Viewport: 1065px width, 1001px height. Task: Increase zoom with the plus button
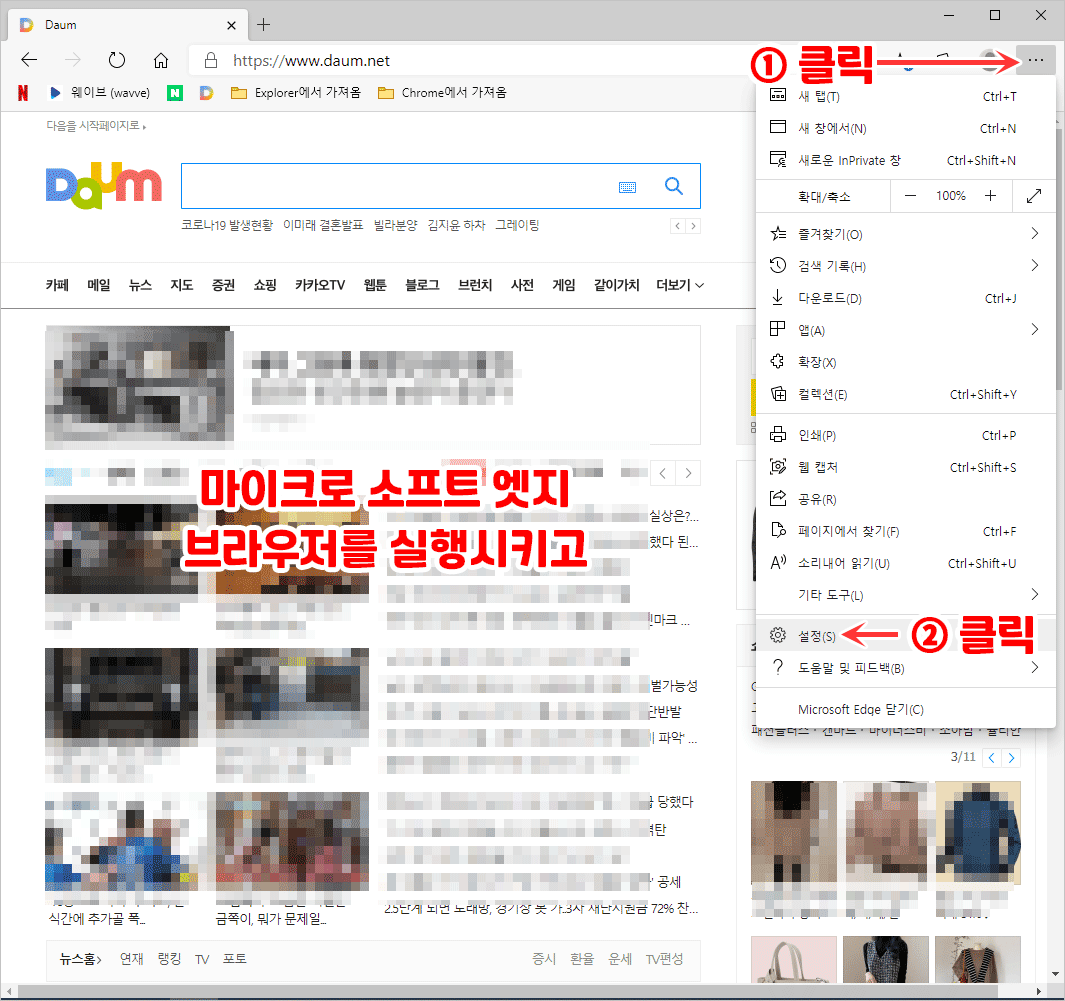click(990, 196)
